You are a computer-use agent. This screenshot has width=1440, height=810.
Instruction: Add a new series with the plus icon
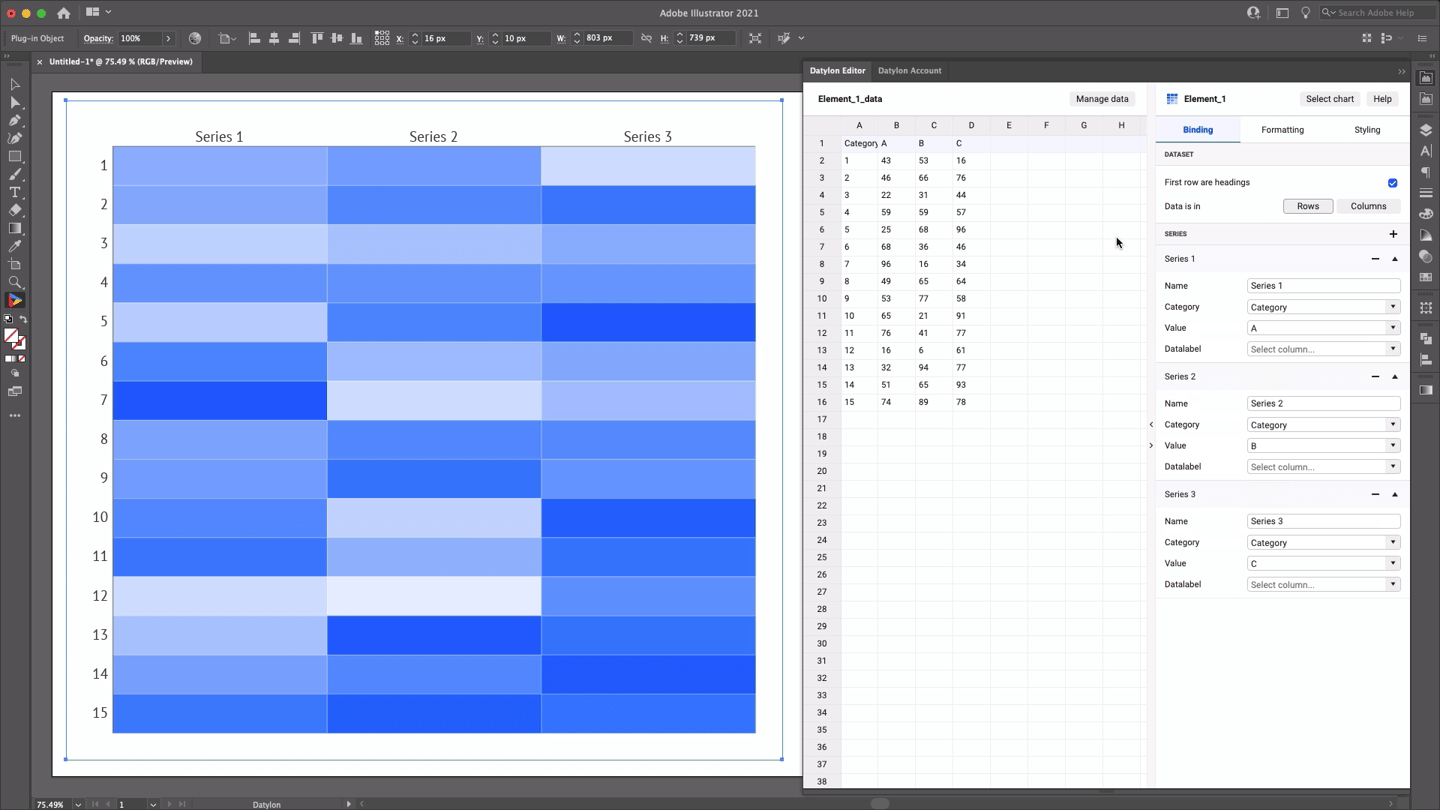point(1393,233)
